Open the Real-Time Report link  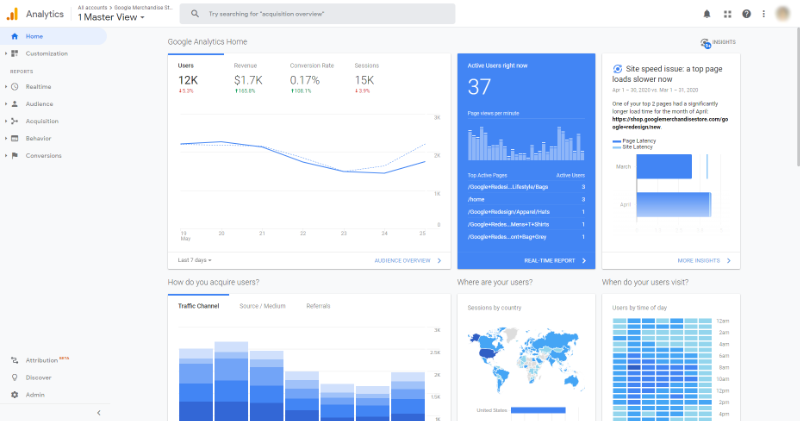pos(555,261)
